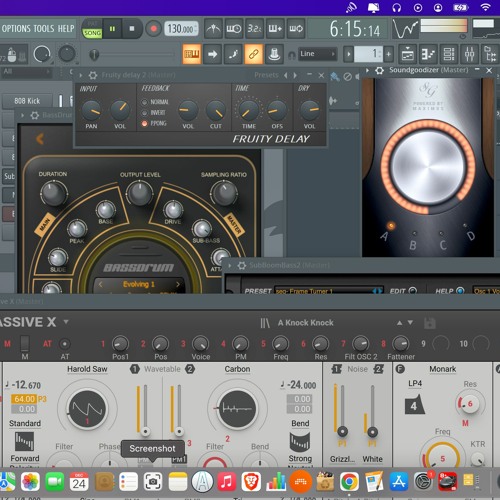Add new pattern with plus button
This screenshot has width=500, height=500.
(388, 54)
